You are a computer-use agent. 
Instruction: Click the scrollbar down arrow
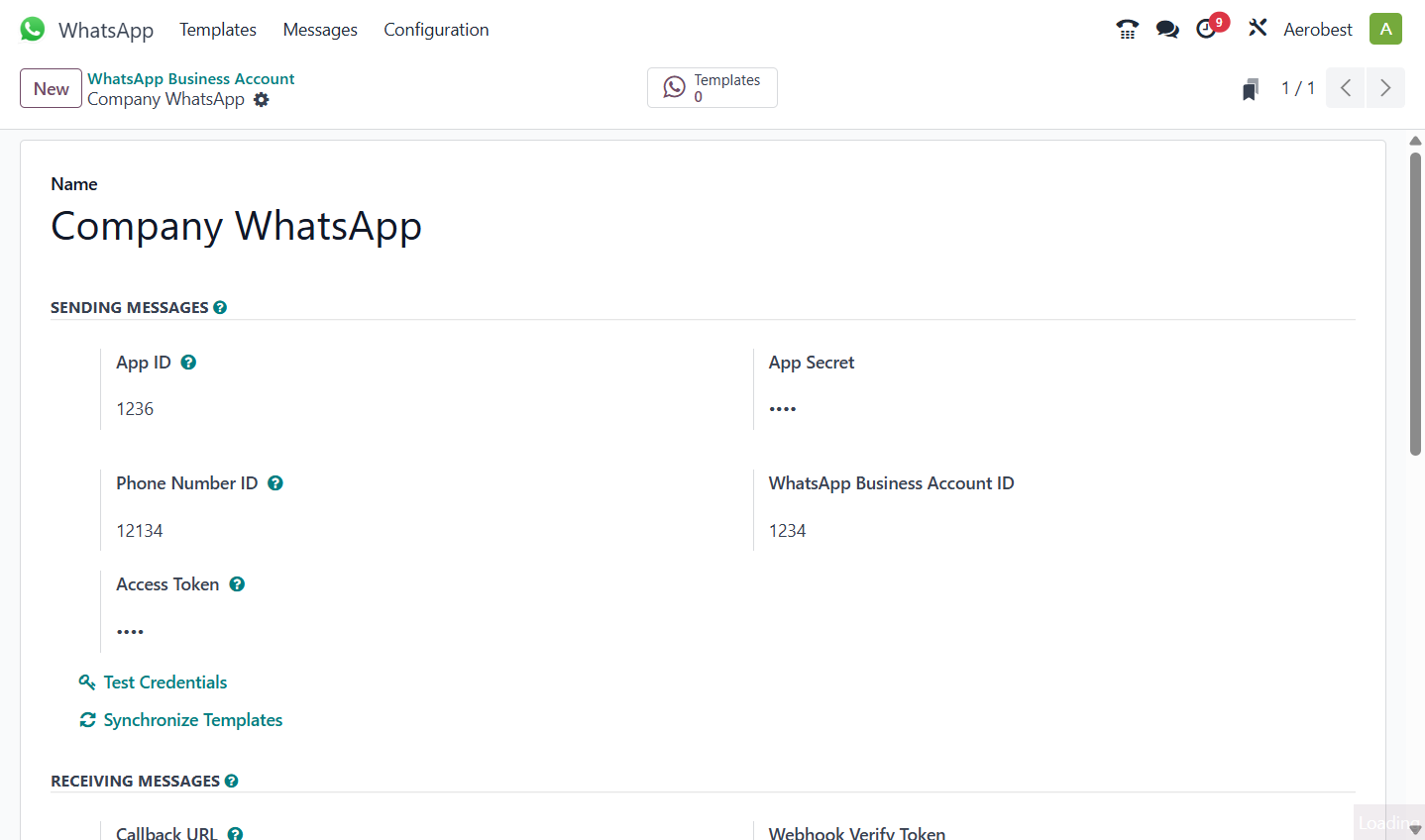(x=1416, y=830)
